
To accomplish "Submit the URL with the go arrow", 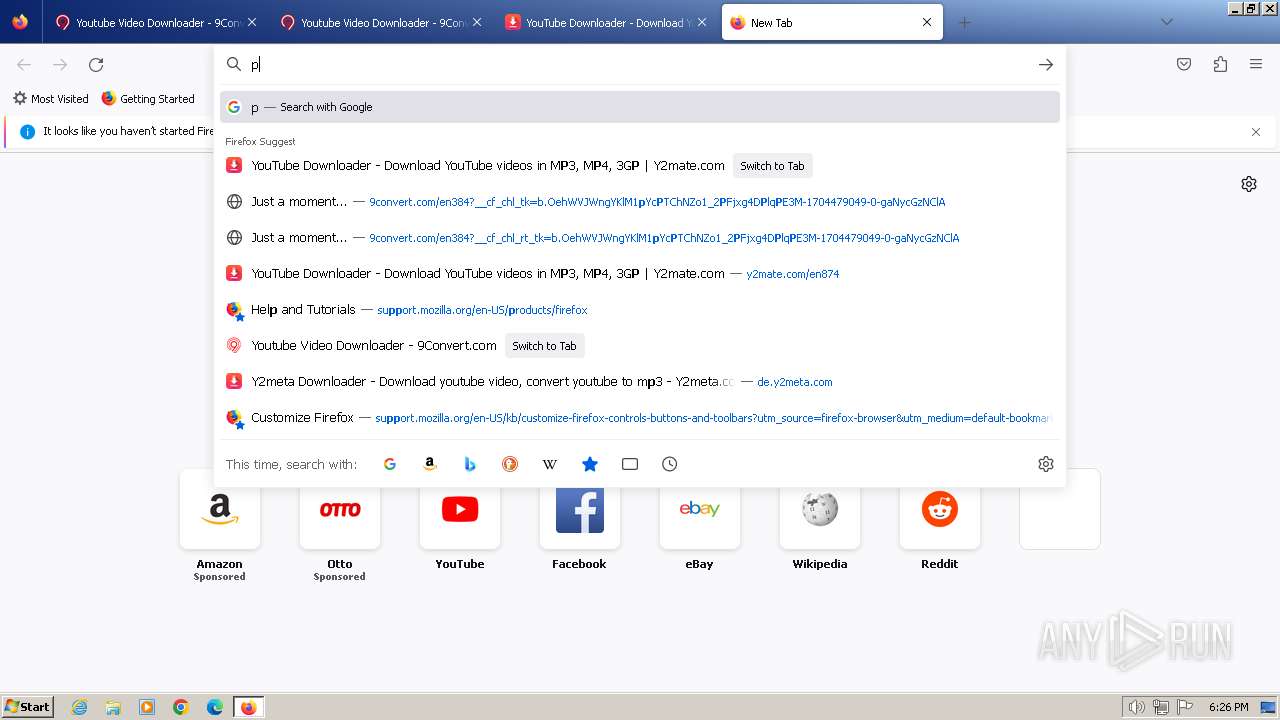I will pos(1045,64).
